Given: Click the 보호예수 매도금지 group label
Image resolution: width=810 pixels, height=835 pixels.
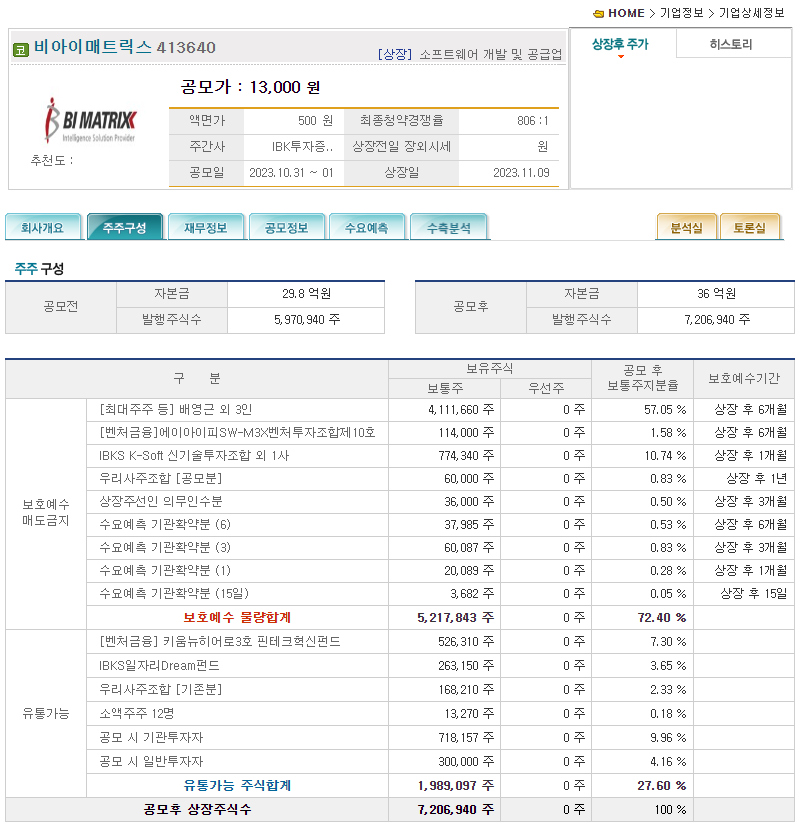Looking at the screenshot, I should [46, 512].
